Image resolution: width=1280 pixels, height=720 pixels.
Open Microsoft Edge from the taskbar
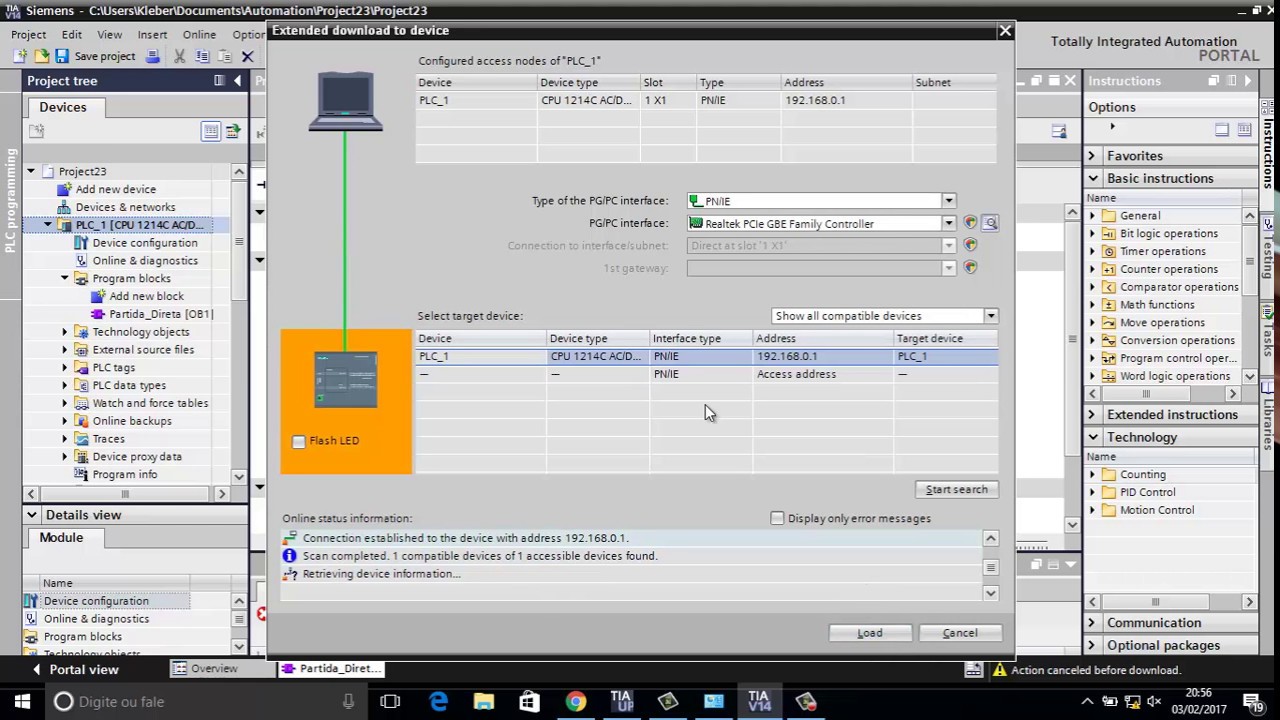[x=438, y=701]
